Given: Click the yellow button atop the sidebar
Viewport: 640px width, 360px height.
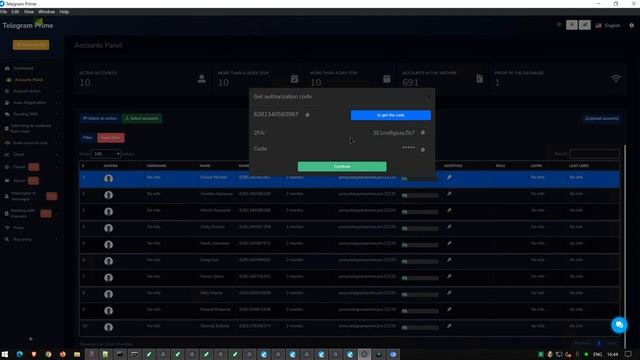Looking at the screenshot, I should pyautogui.click(x=31, y=44).
